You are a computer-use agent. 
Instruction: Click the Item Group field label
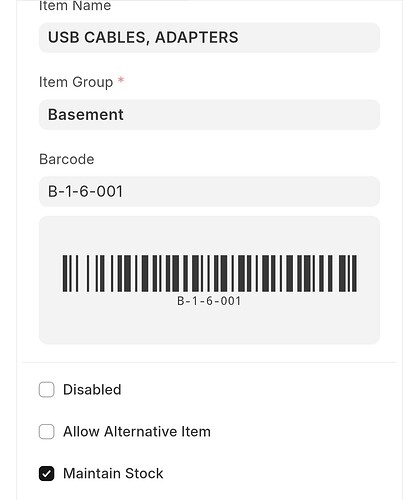(76, 82)
